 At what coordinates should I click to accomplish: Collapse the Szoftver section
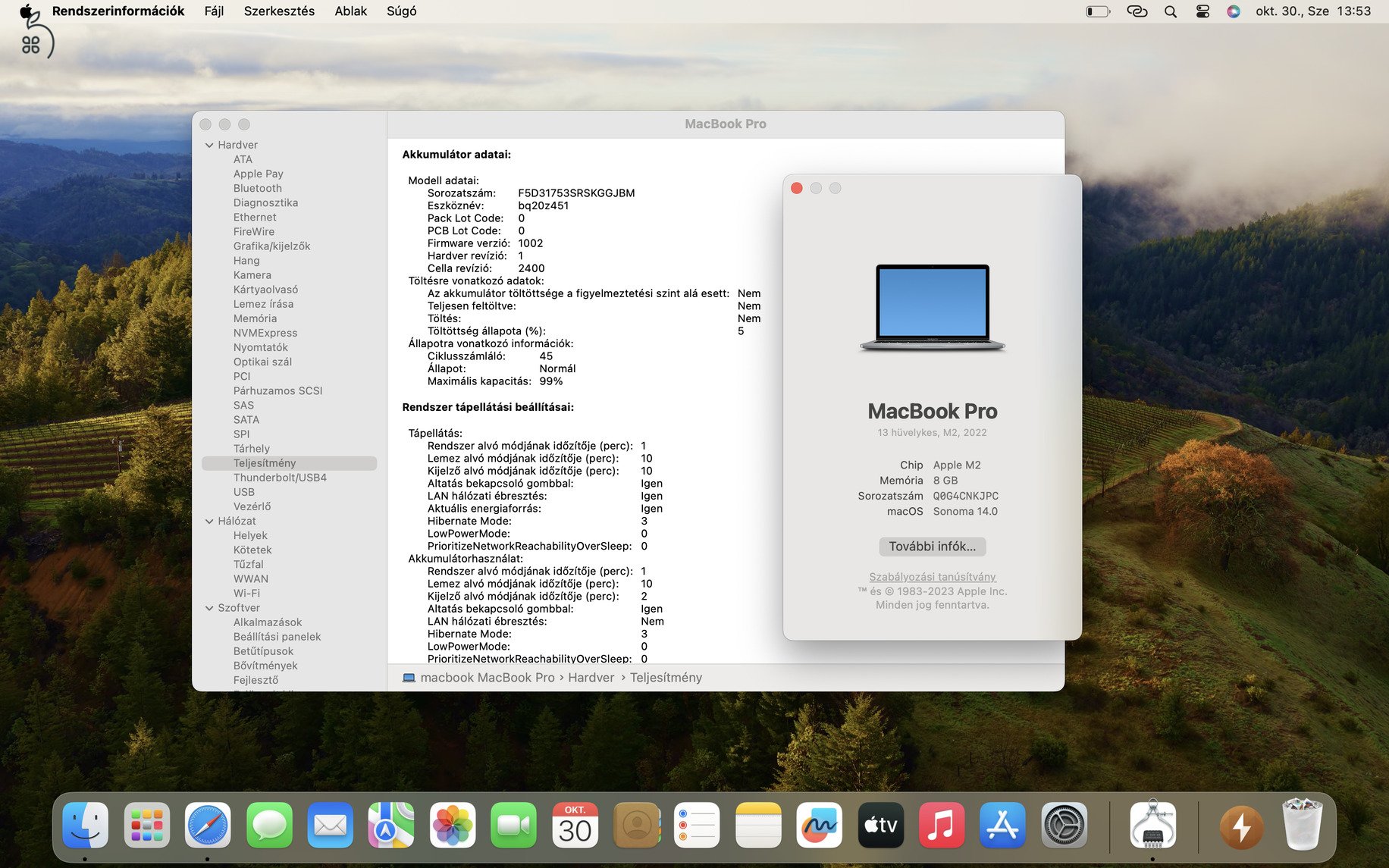[x=209, y=608]
